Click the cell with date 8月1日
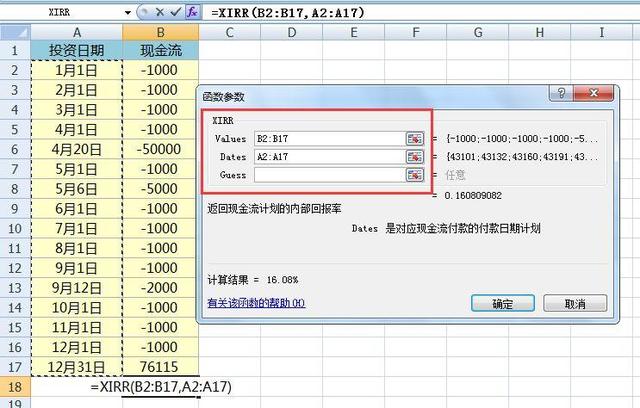The width and height of the screenshot is (640, 408). [76, 248]
